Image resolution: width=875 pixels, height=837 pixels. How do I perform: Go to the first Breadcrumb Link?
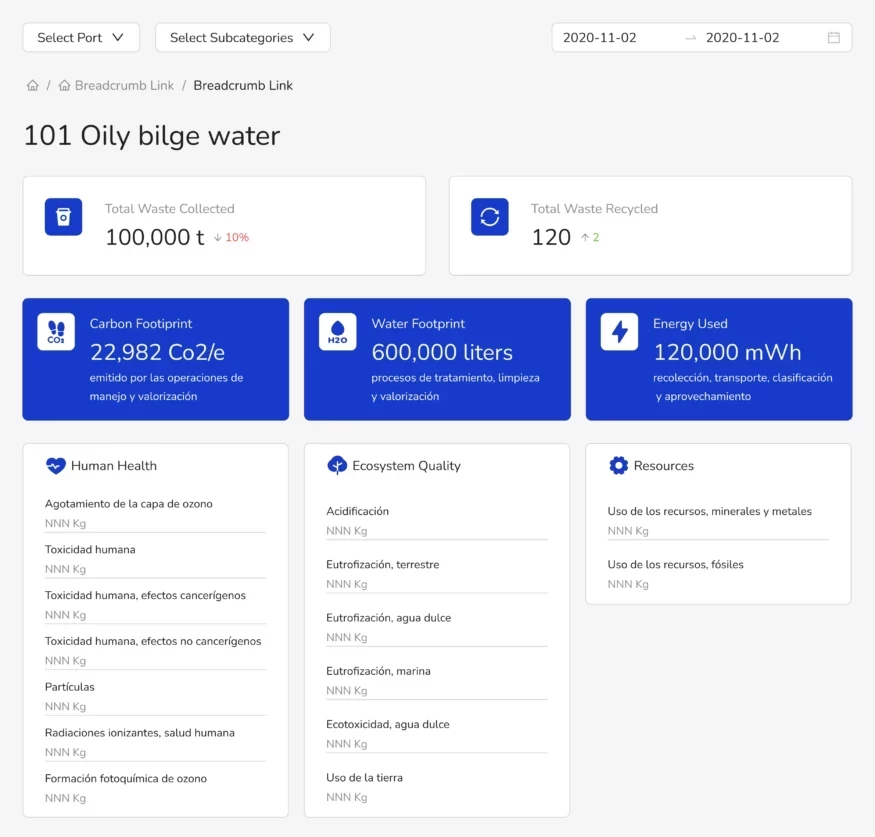point(124,86)
